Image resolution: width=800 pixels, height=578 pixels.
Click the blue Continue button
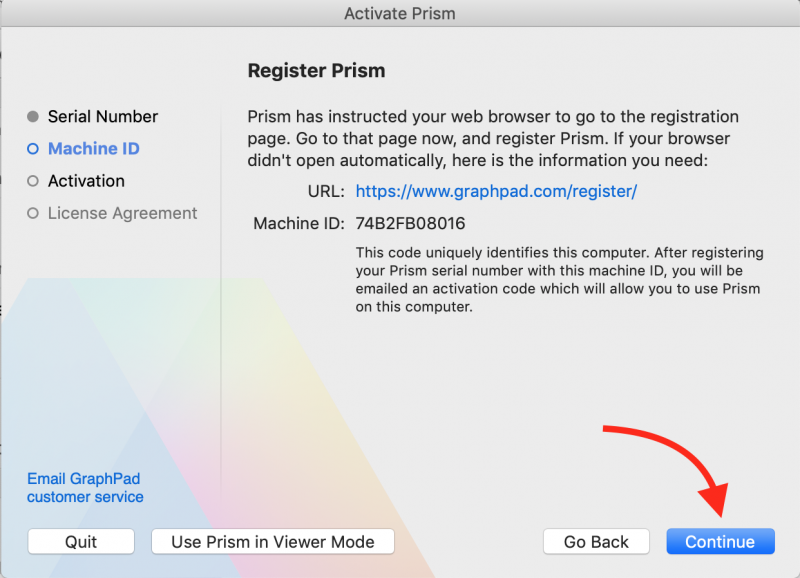[720, 541]
